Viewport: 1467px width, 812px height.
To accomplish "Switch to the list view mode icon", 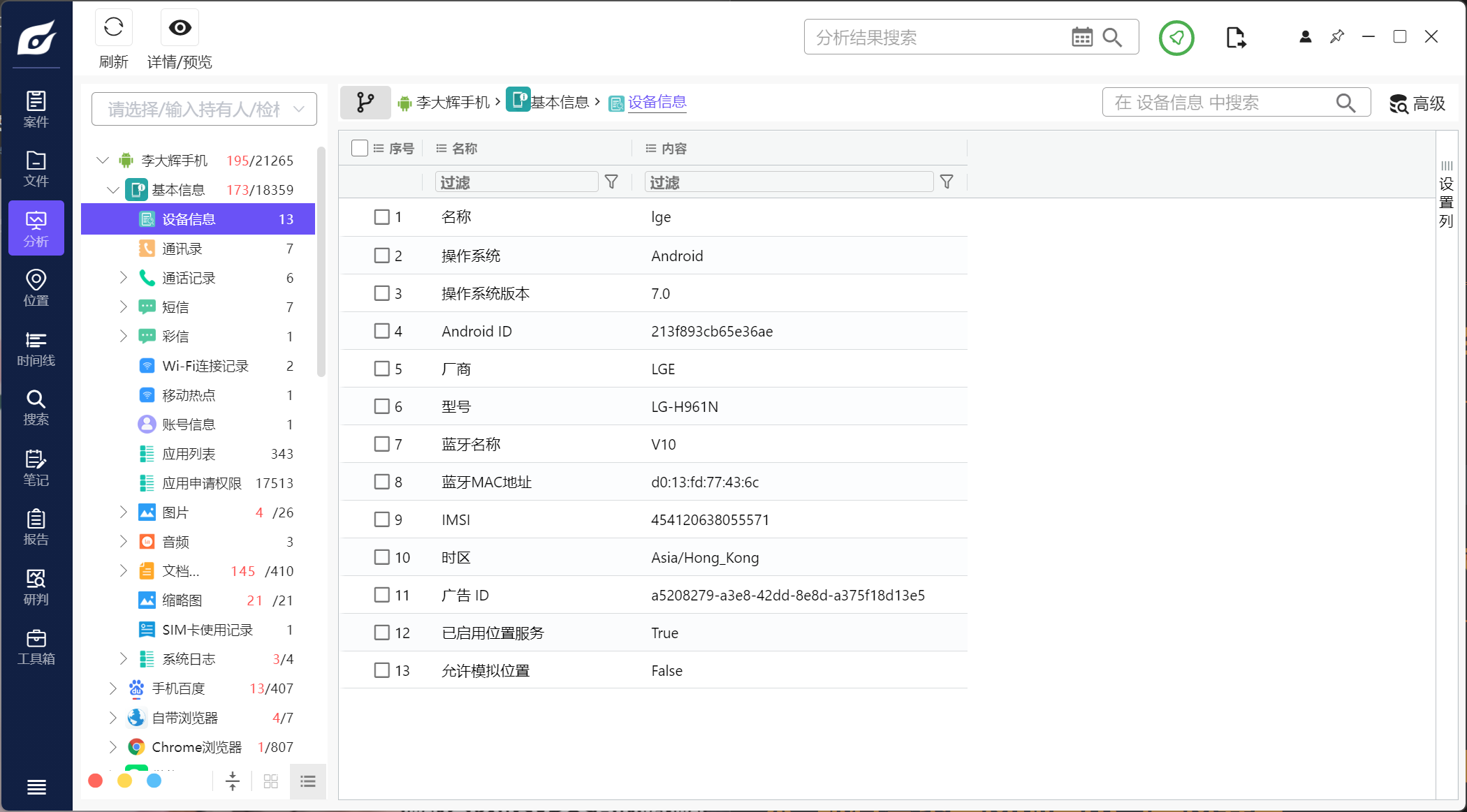I will tap(307, 781).
